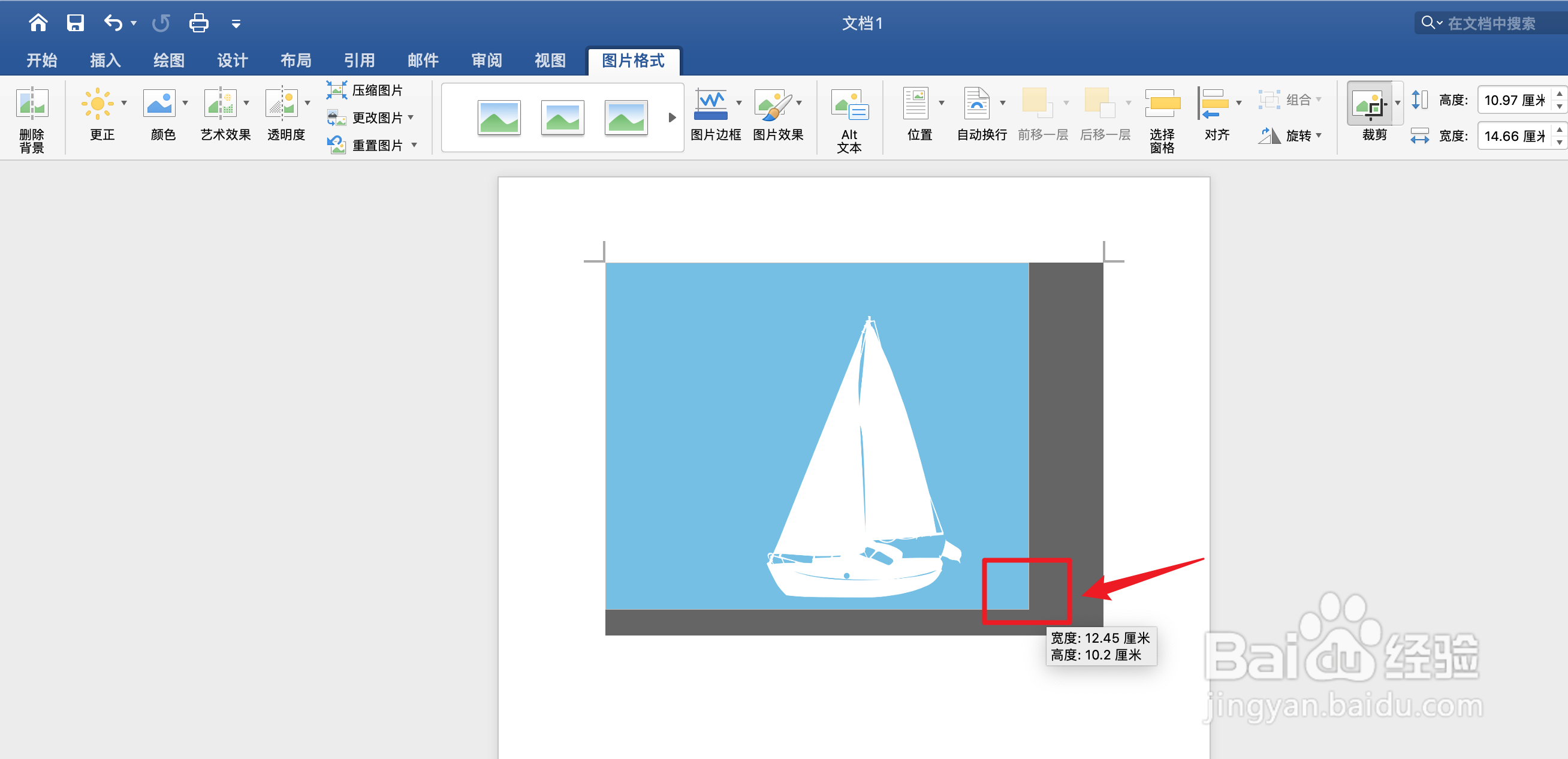Select the first picture style thumbnail
This screenshot has width=1568, height=759.
pyautogui.click(x=499, y=118)
